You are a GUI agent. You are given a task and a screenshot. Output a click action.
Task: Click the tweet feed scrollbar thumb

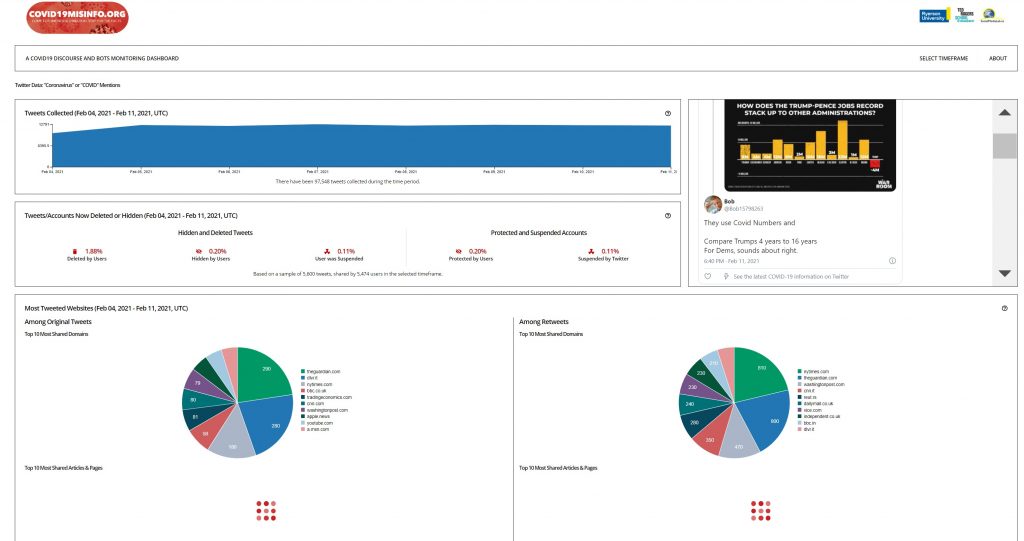tap(1004, 146)
